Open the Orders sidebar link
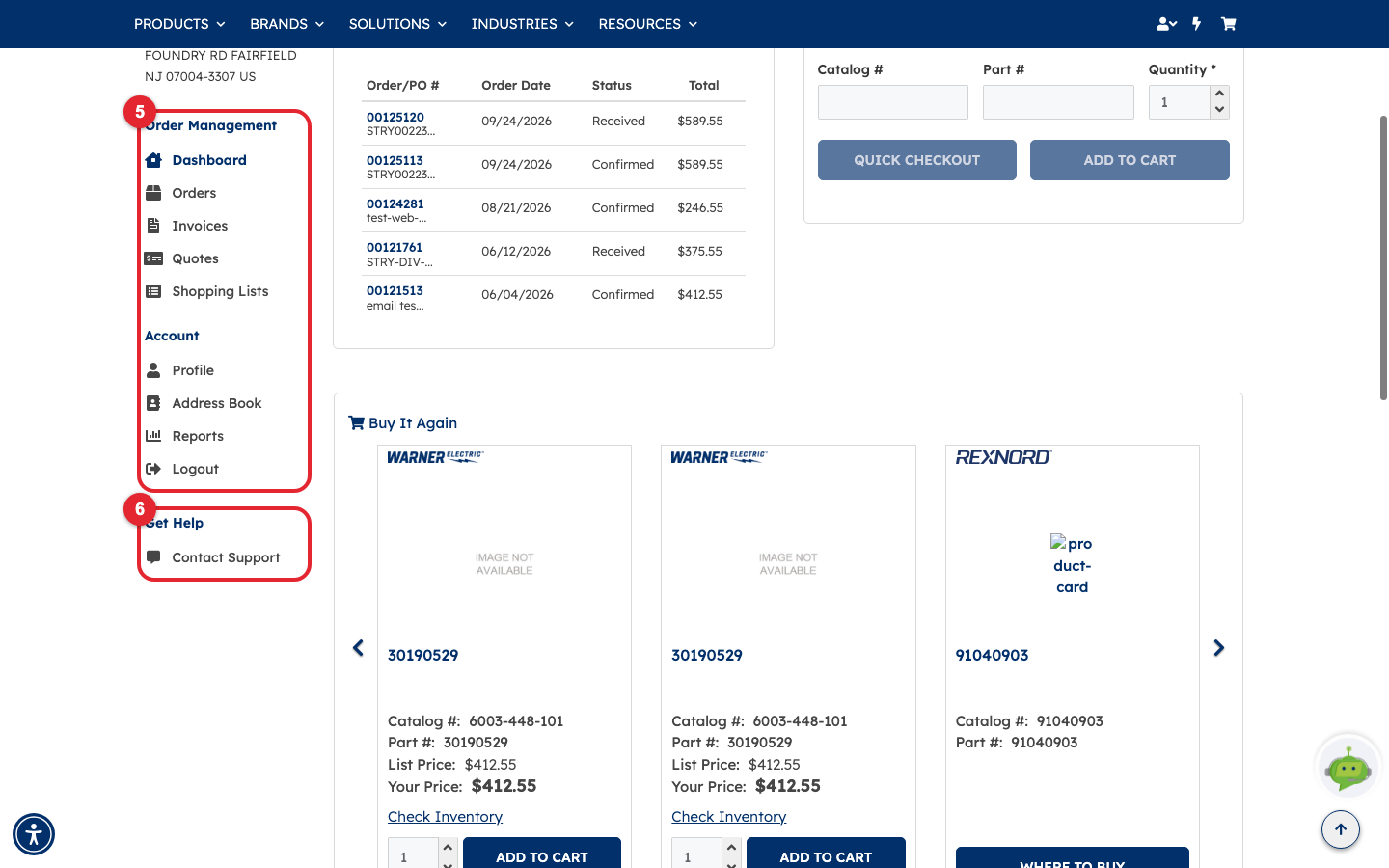The image size is (1389, 868). [194, 193]
